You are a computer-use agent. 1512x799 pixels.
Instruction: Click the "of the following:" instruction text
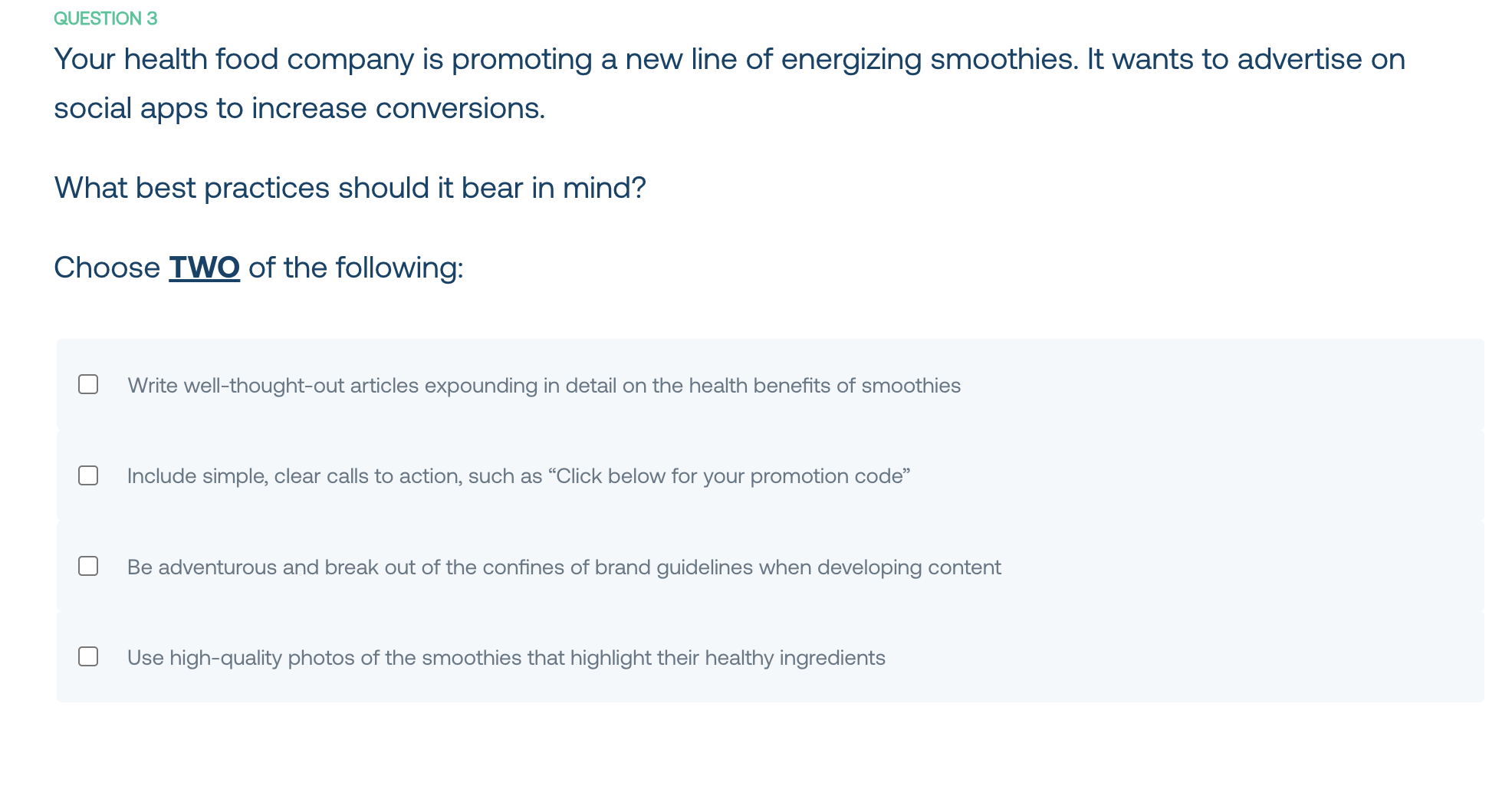[x=356, y=268]
